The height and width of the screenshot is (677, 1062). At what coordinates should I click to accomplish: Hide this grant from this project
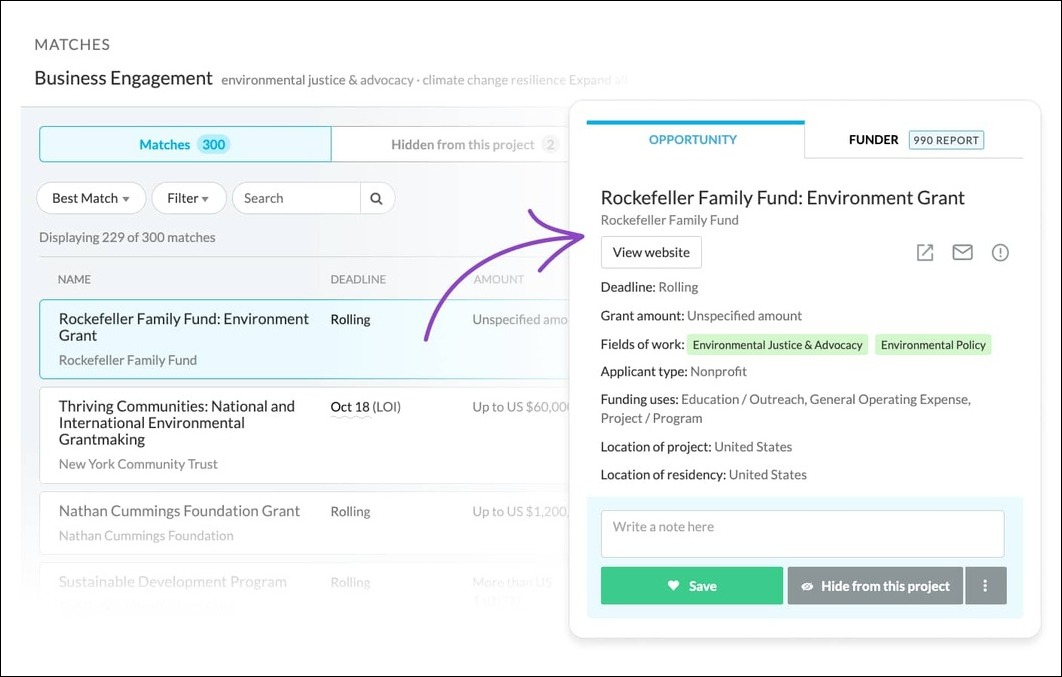pyautogui.click(x=875, y=586)
